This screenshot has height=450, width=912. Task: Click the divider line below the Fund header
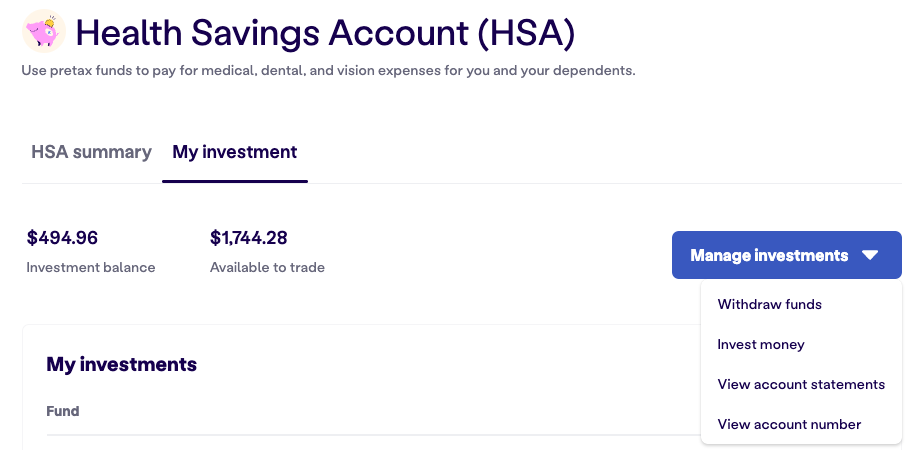pyautogui.click(x=372, y=434)
